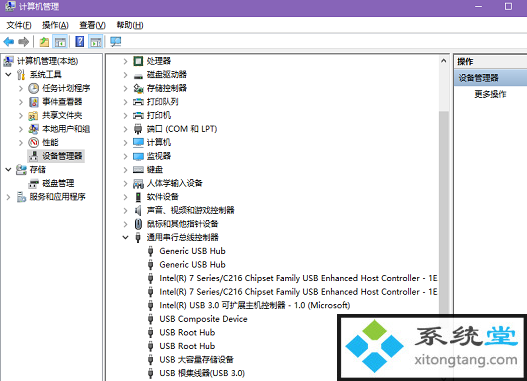Image resolution: width=527 pixels, height=381 pixels.
Task: Toggle the show/hide console tree toolbar icon
Action: pos(60,42)
